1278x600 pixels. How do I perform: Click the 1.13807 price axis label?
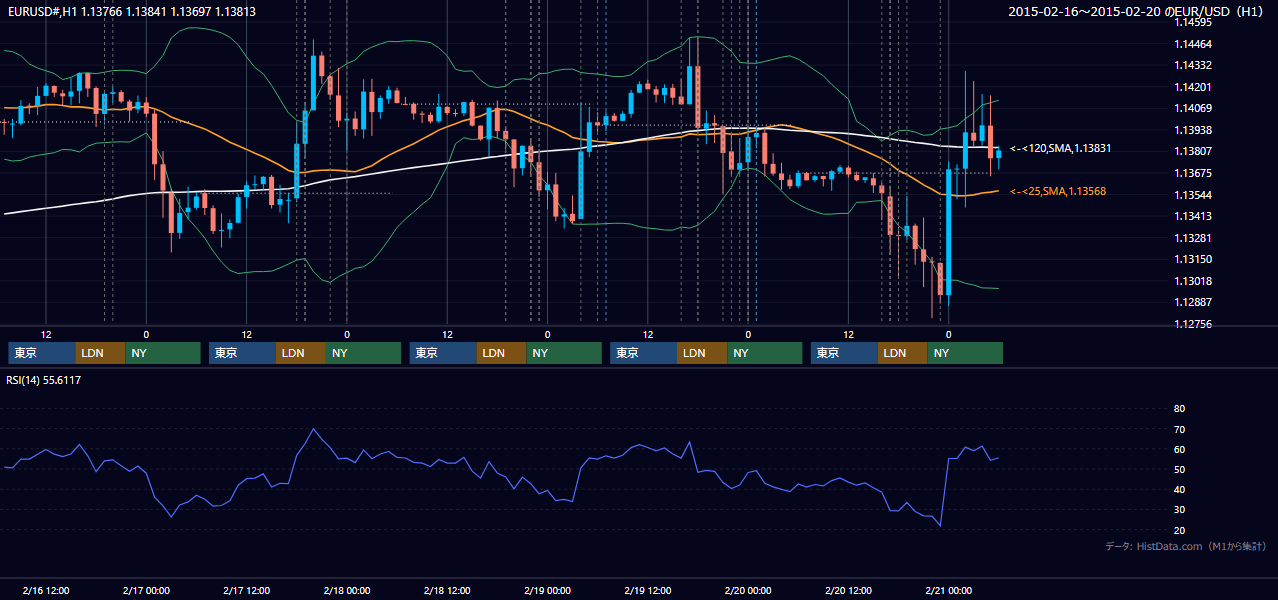1195,151
